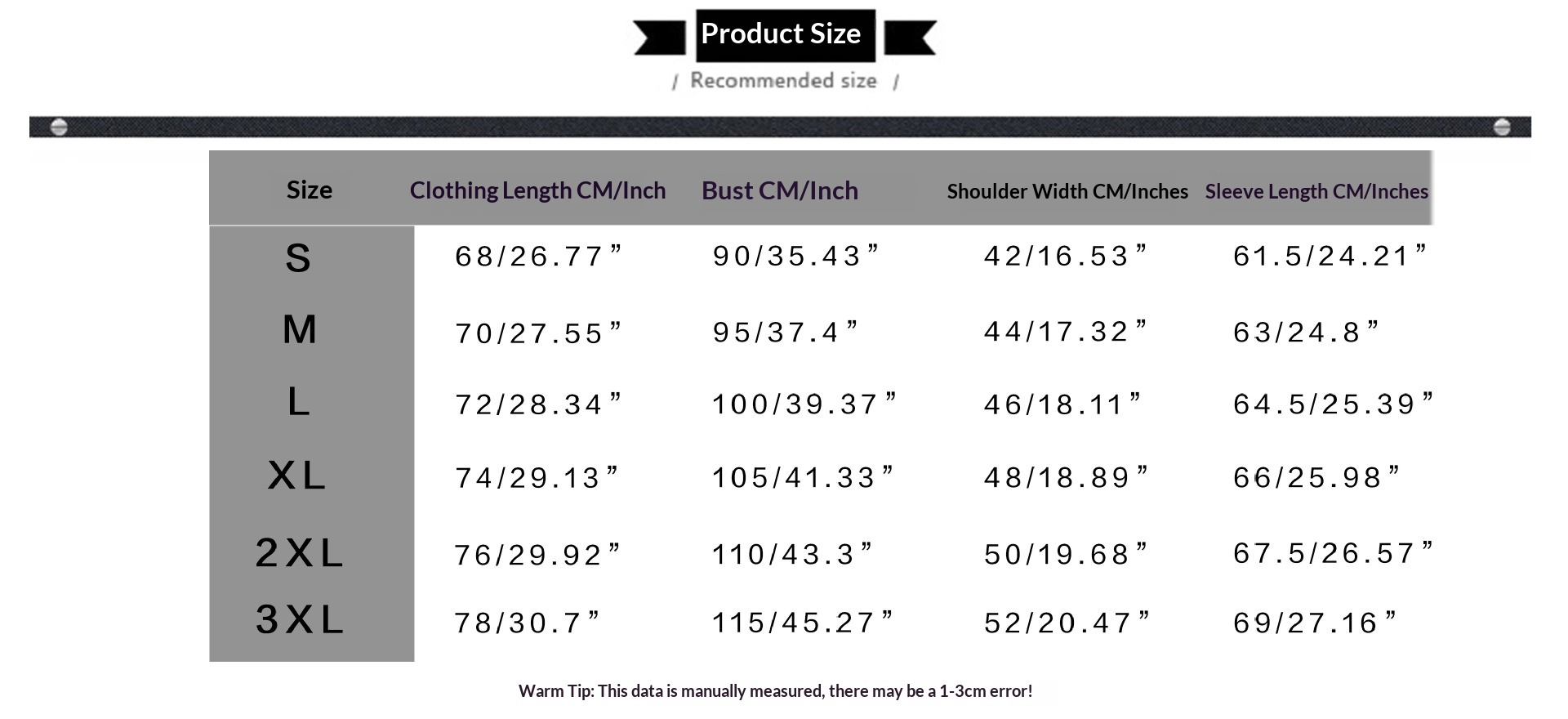The height and width of the screenshot is (719, 1568).
Task: Select the S size row label
Action: point(298,258)
